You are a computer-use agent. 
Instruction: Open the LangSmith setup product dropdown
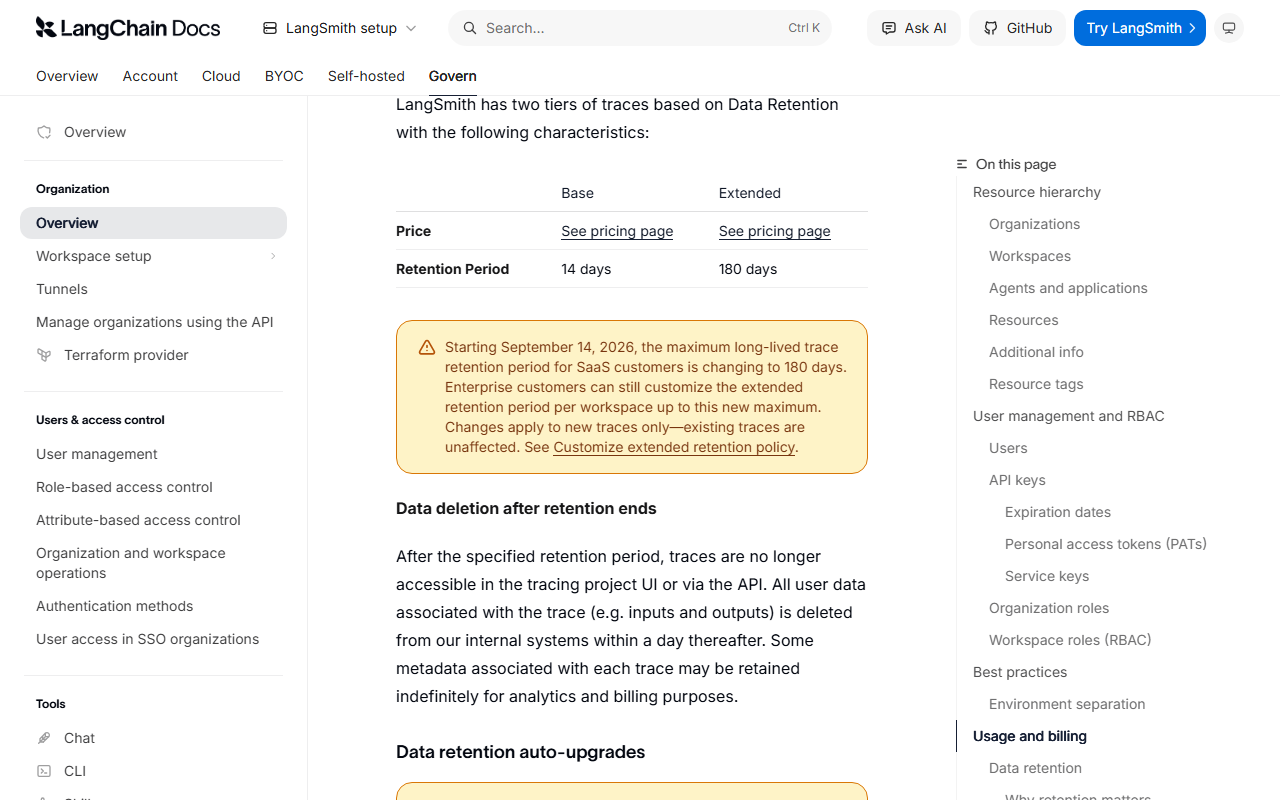tap(340, 28)
